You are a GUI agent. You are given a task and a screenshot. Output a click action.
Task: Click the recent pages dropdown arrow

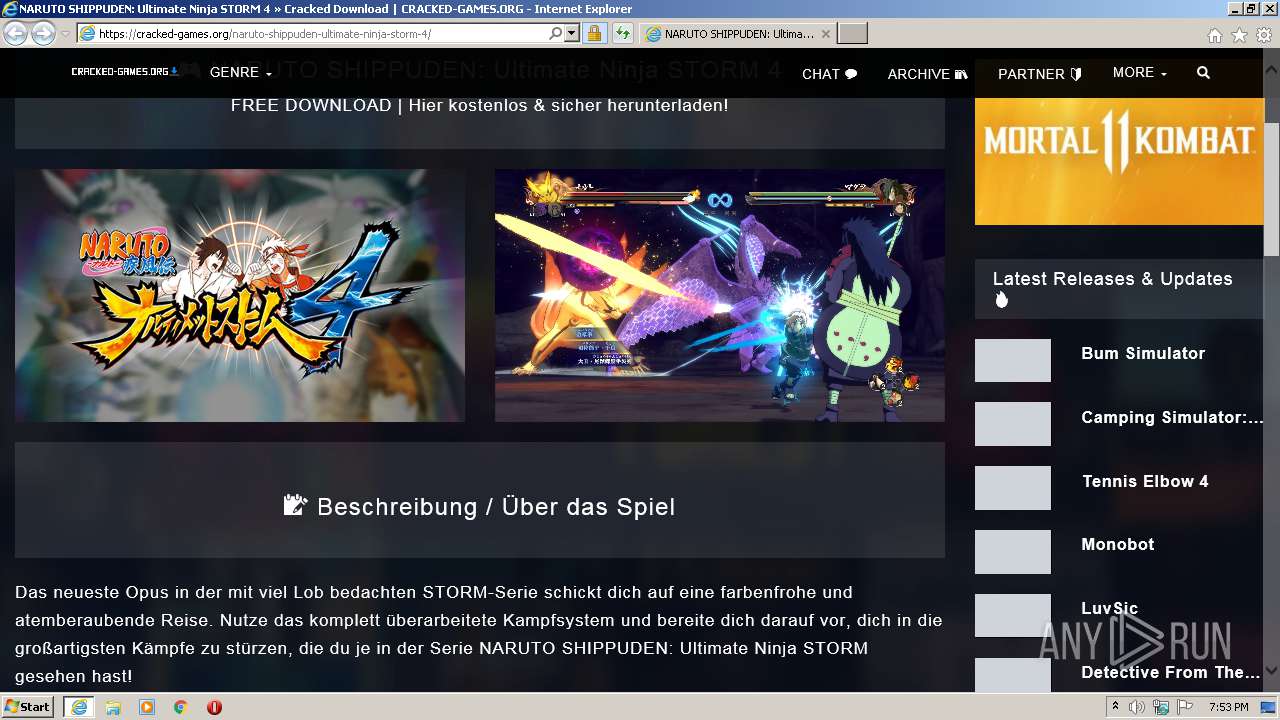65,34
